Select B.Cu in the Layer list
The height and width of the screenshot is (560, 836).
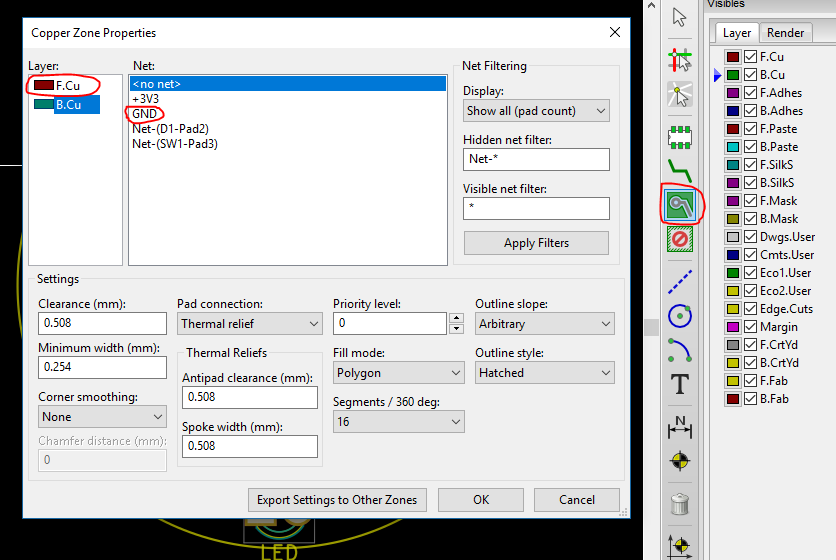(x=67, y=105)
